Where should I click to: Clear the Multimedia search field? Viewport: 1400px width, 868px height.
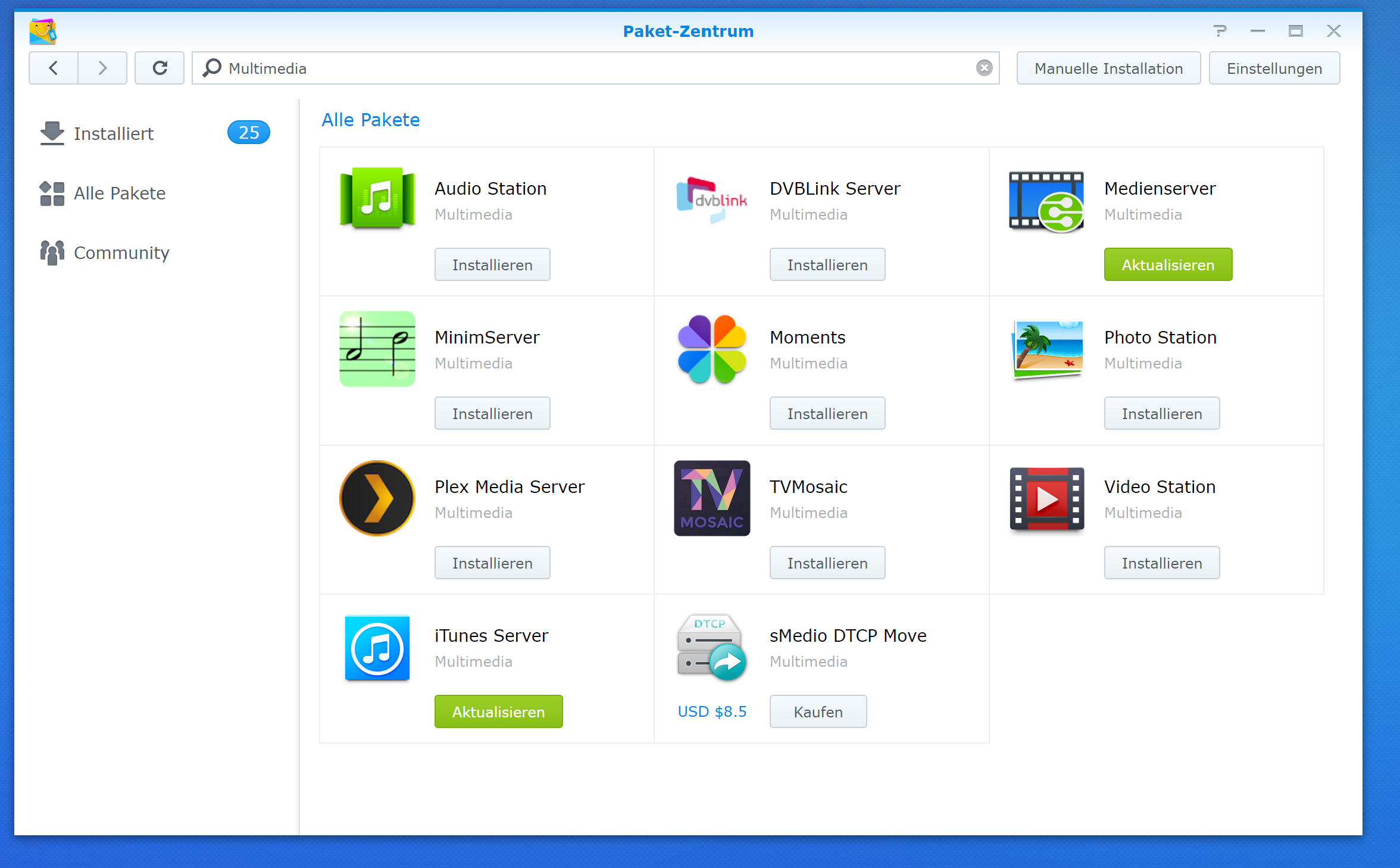click(984, 68)
